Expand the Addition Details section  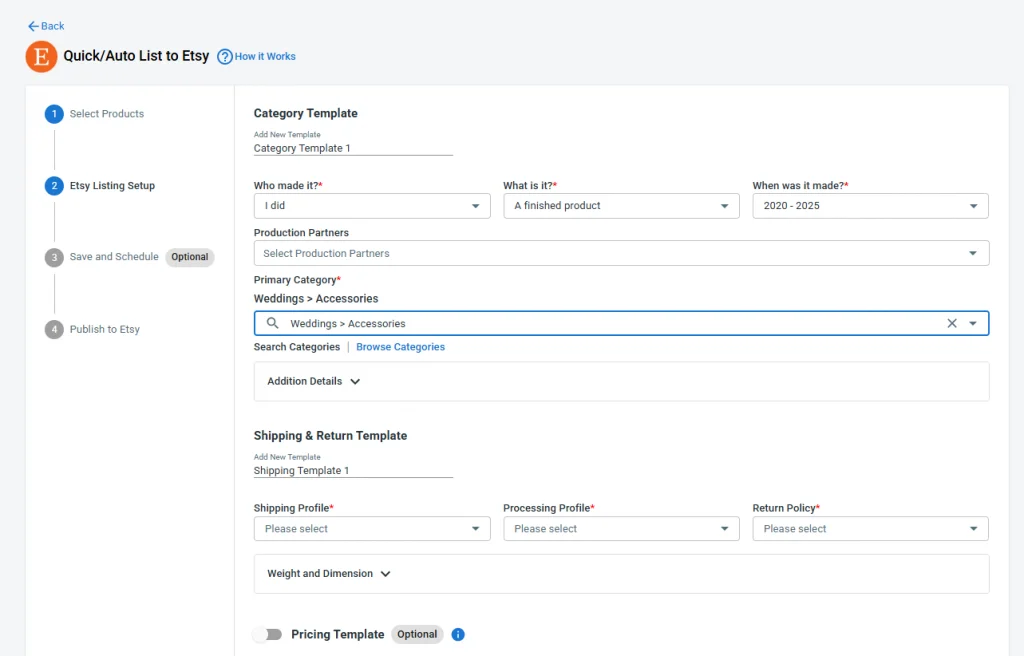[312, 381]
